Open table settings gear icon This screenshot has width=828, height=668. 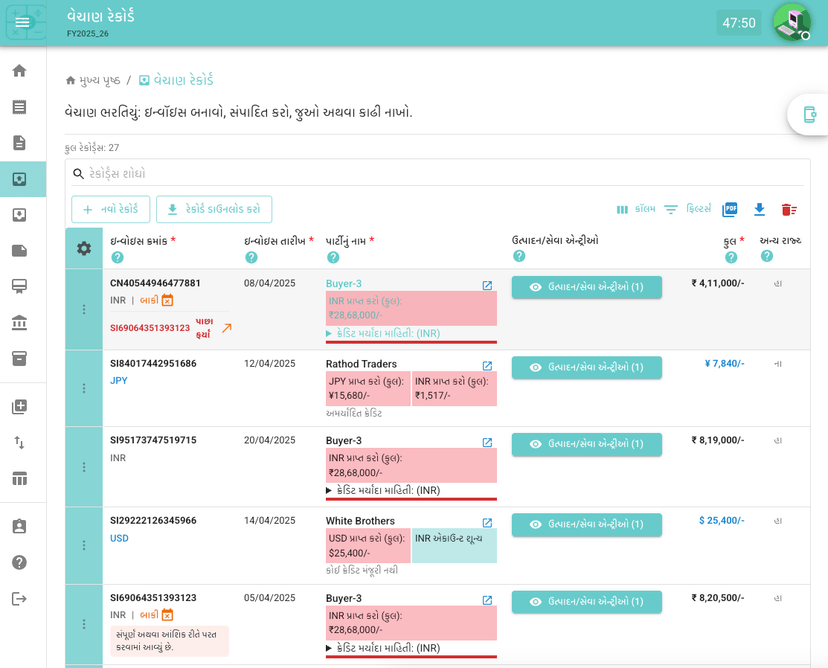coord(84,248)
